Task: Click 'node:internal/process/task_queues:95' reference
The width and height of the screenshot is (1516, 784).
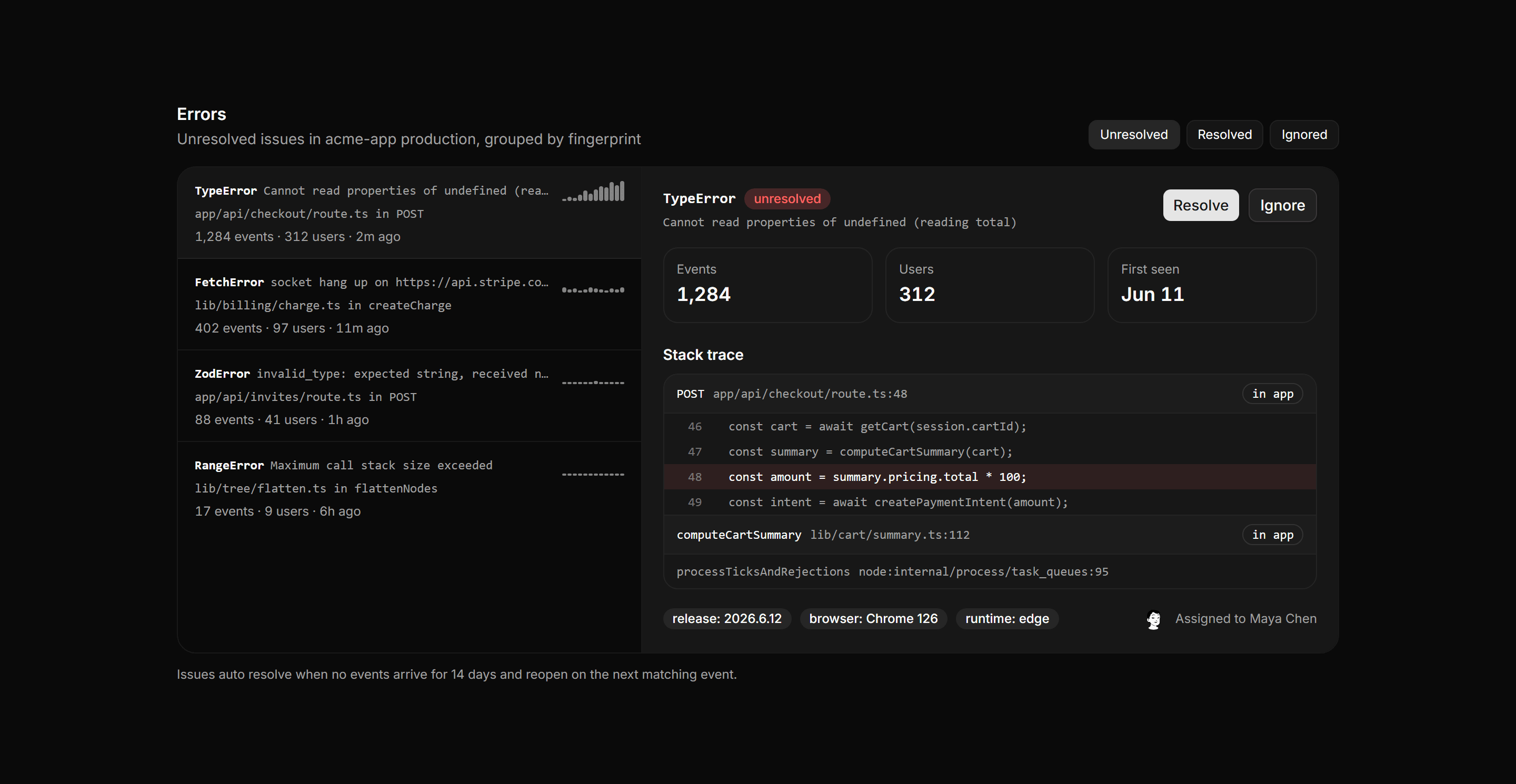Action: click(983, 571)
